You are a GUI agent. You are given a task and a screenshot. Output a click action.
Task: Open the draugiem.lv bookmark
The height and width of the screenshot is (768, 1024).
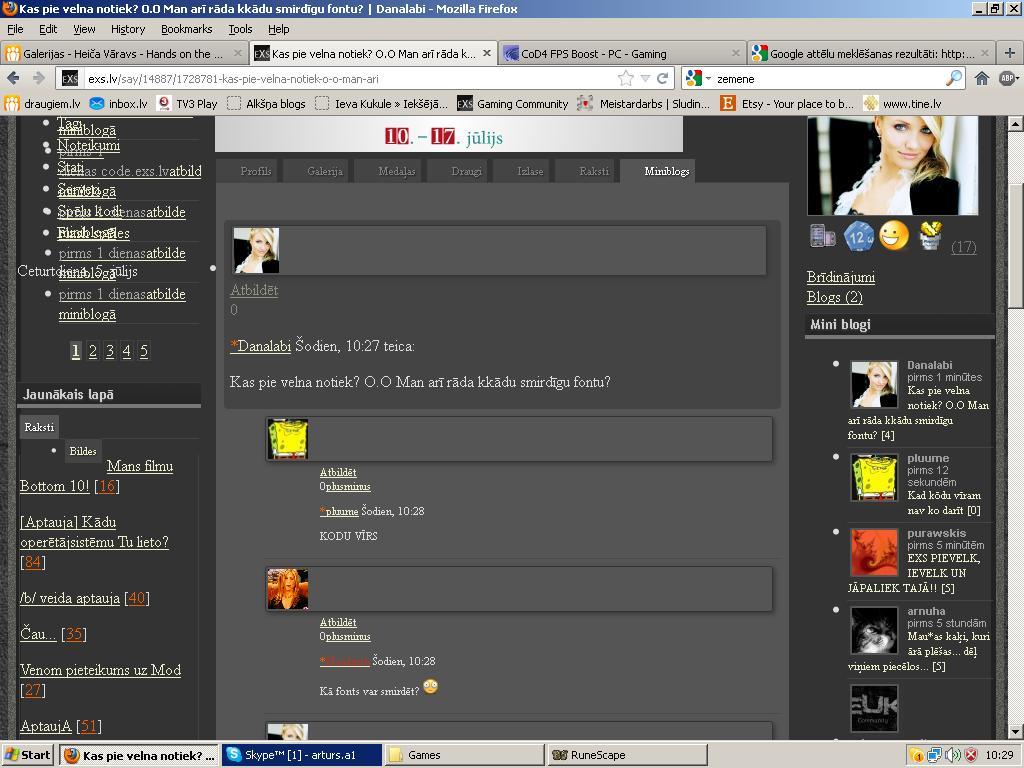(x=42, y=104)
